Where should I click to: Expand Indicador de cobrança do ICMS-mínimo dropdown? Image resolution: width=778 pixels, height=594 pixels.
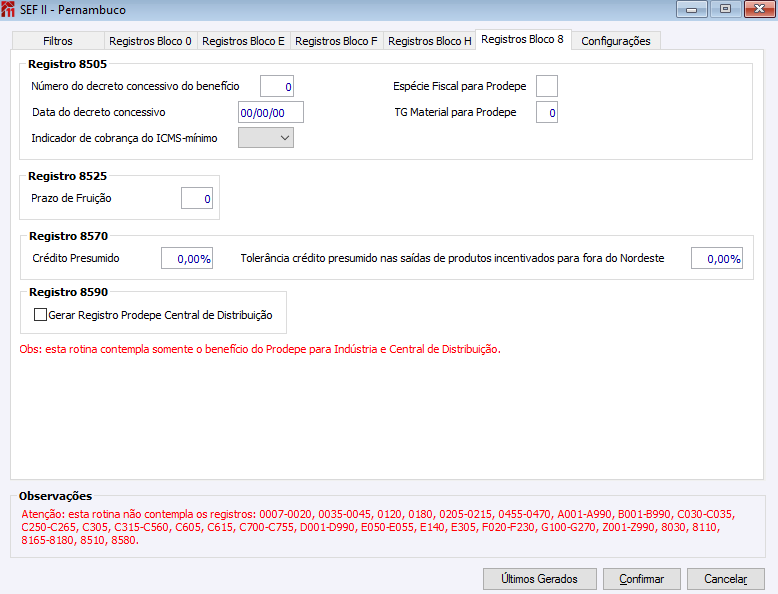pos(266,138)
